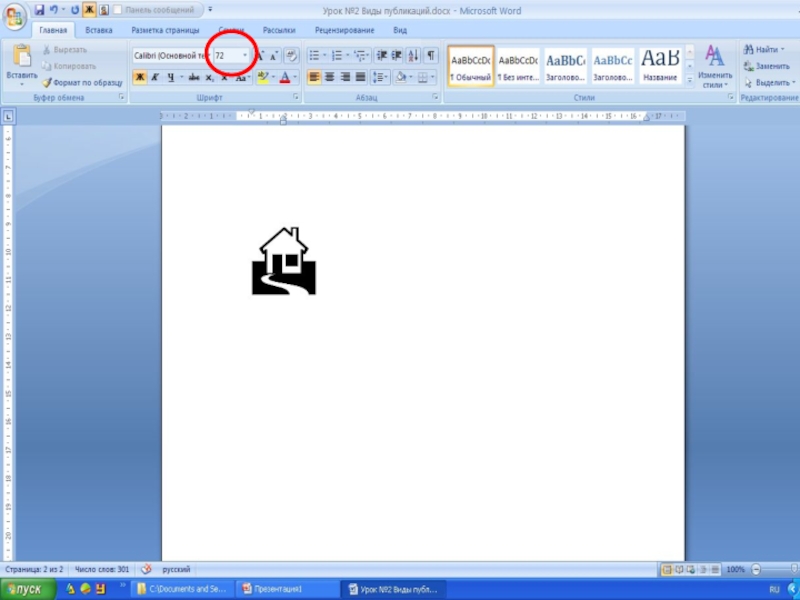Viewport: 800px width, 600px height.
Task: Center align the paragraph
Action: pyautogui.click(x=329, y=77)
